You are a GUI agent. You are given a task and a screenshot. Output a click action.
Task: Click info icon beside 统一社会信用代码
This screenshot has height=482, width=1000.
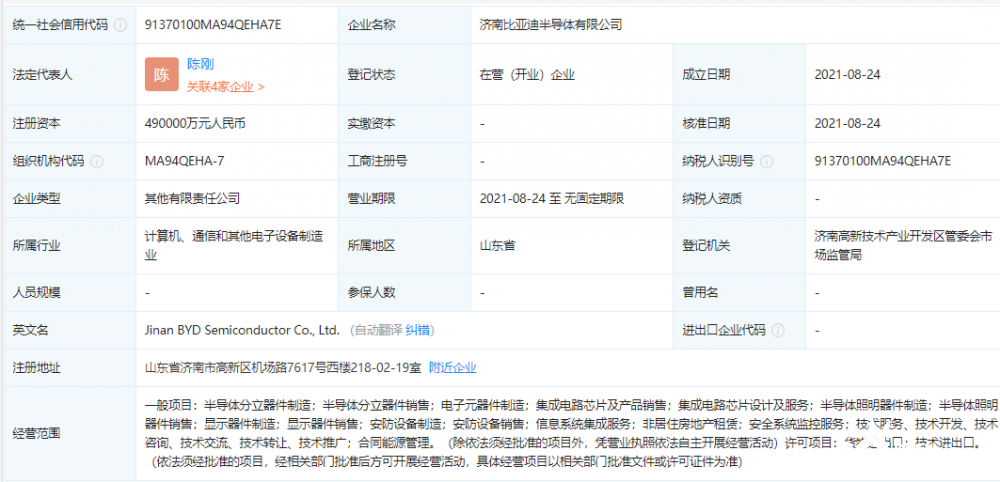pos(120,25)
